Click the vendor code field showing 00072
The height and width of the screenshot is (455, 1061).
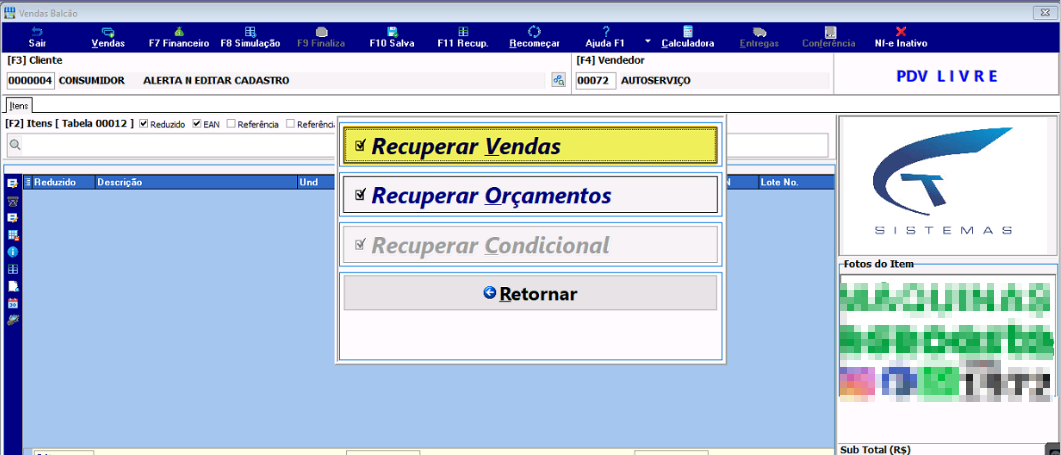[x=595, y=81]
